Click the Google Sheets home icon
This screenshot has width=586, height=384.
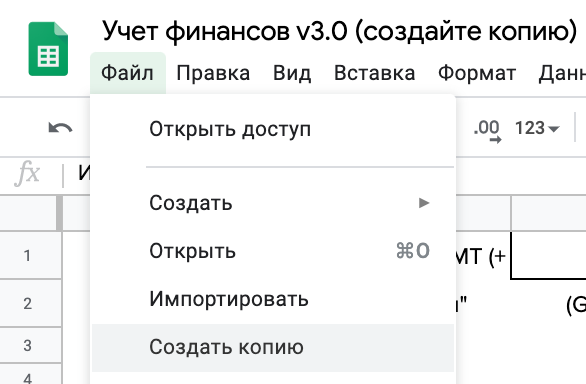tap(48, 49)
